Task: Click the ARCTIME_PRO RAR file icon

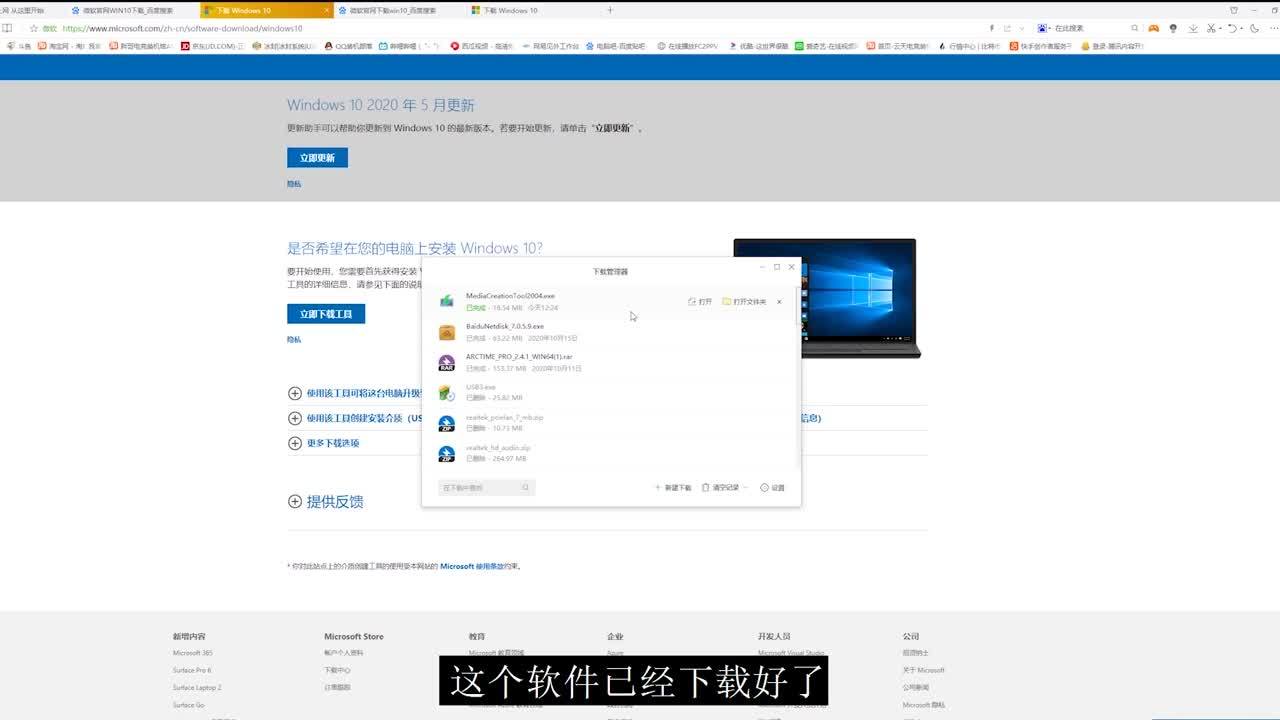Action: (447, 363)
